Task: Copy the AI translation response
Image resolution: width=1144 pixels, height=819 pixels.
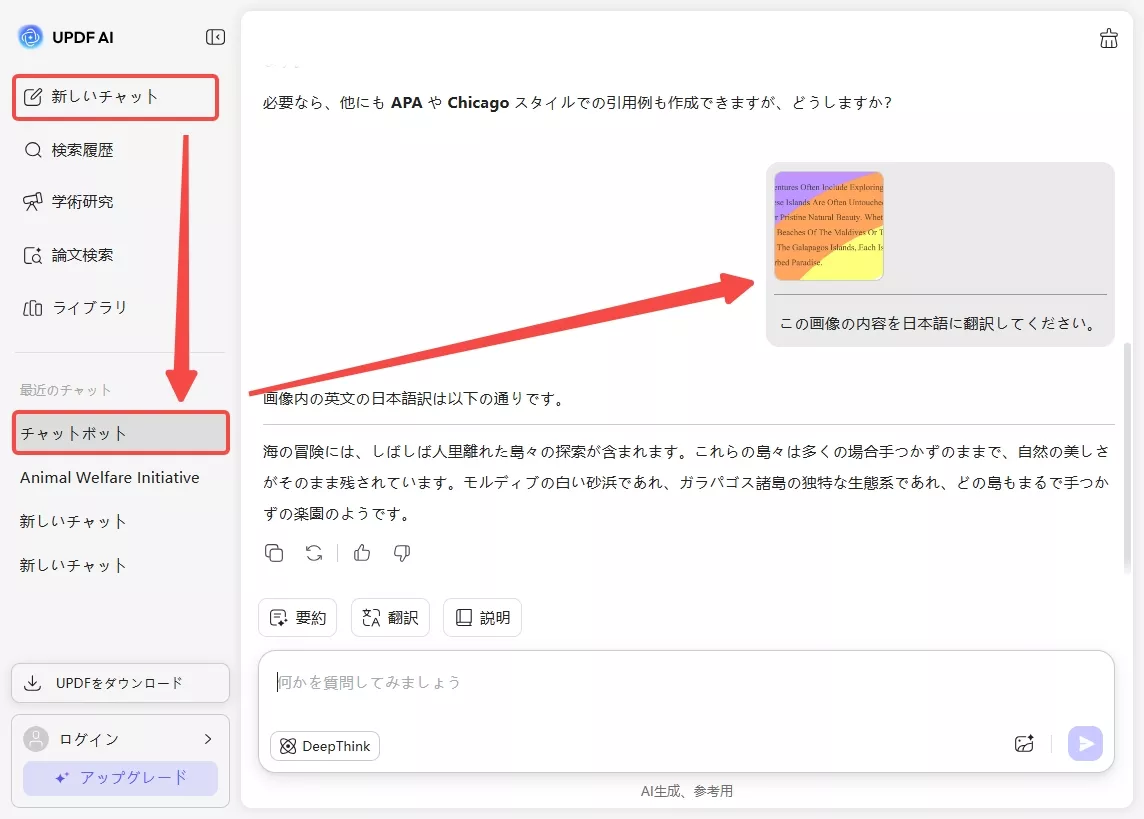Action: (x=274, y=553)
